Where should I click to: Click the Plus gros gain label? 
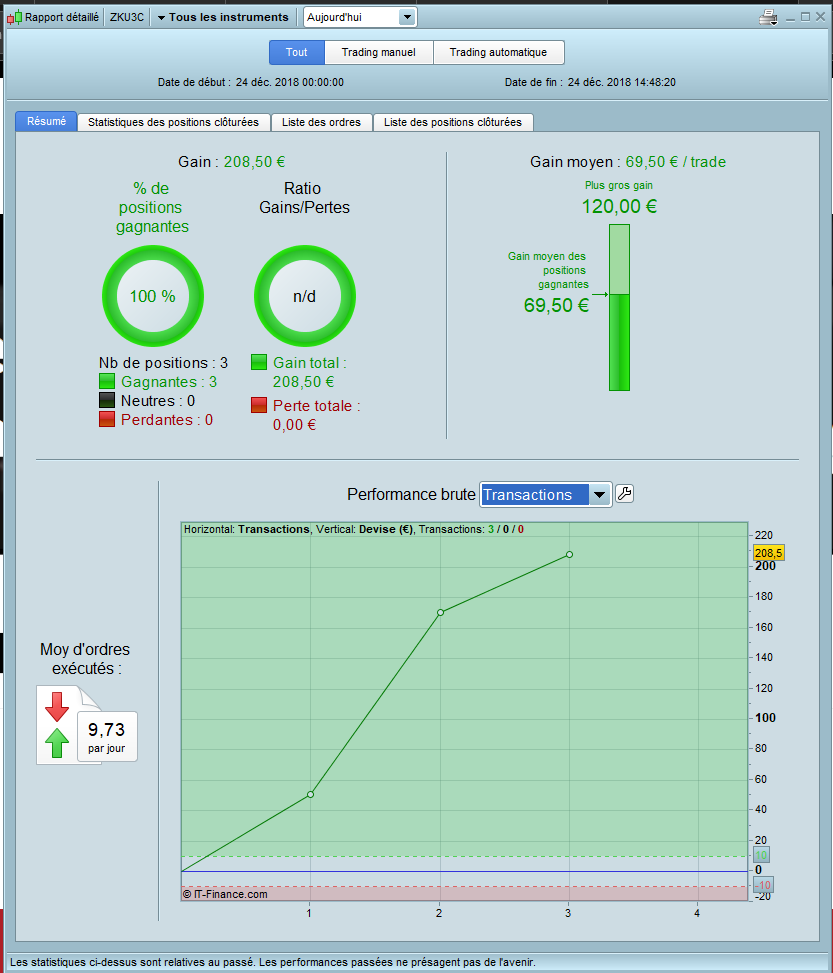[x=619, y=185]
